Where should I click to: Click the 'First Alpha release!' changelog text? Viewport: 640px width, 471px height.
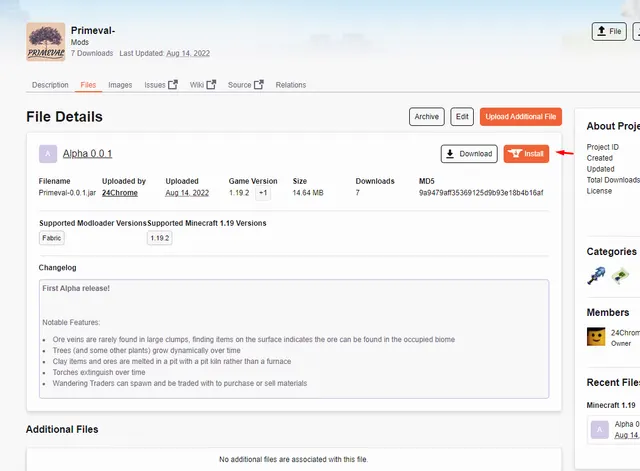pyautogui.click(x=76, y=288)
